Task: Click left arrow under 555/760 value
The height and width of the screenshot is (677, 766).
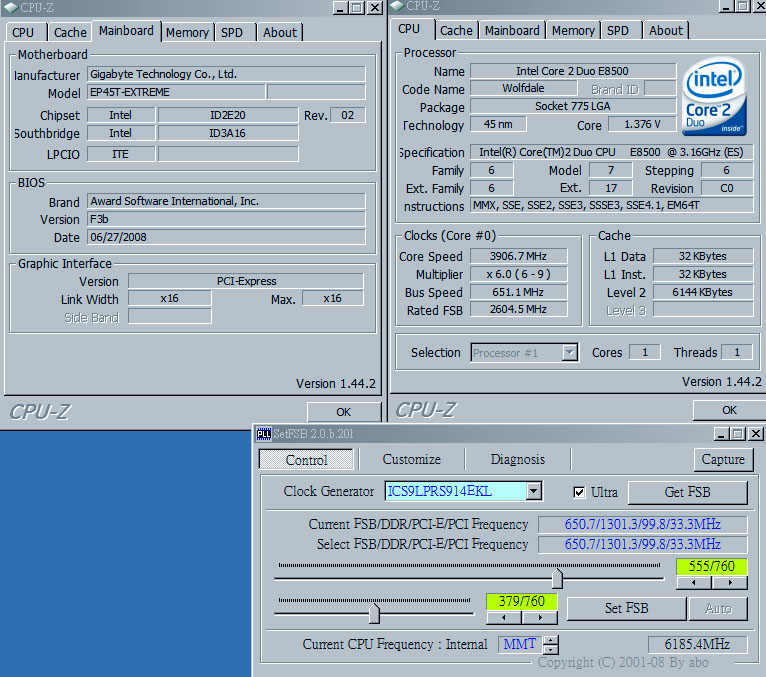Action: tap(694, 582)
